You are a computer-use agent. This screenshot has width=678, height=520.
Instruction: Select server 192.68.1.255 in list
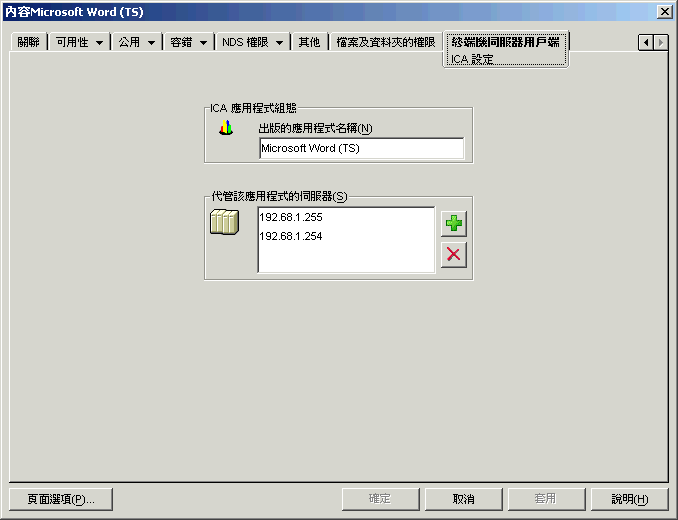point(291,217)
